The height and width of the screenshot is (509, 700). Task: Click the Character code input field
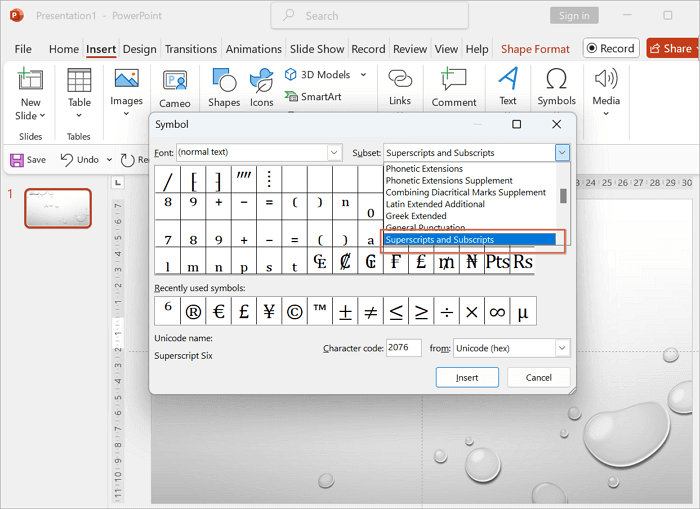(403, 348)
